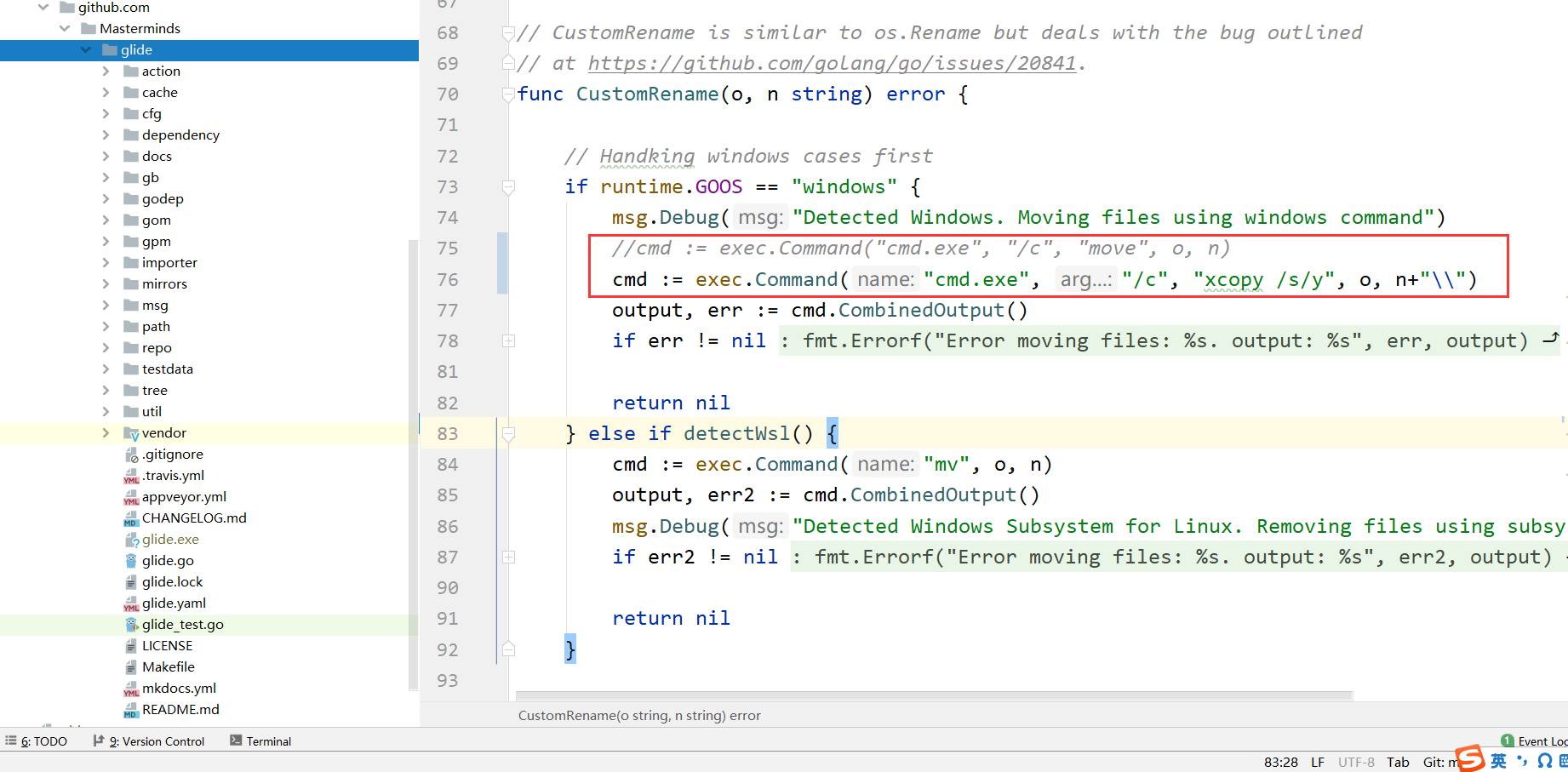This screenshot has width=1568, height=772.
Task: Click the glide_test.go test file icon
Action: tap(131, 625)
